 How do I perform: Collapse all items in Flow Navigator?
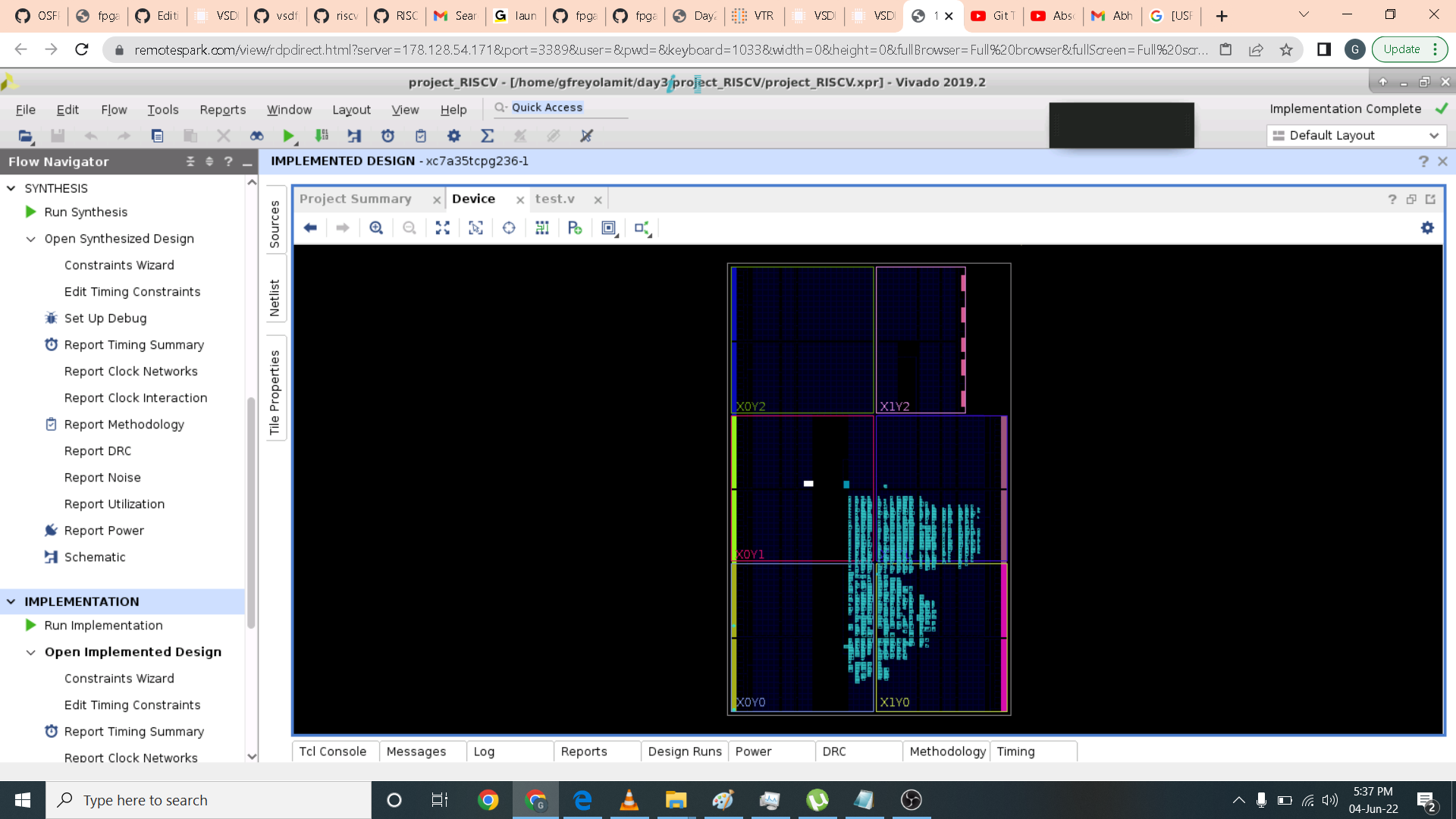click(x=190, y=162)
